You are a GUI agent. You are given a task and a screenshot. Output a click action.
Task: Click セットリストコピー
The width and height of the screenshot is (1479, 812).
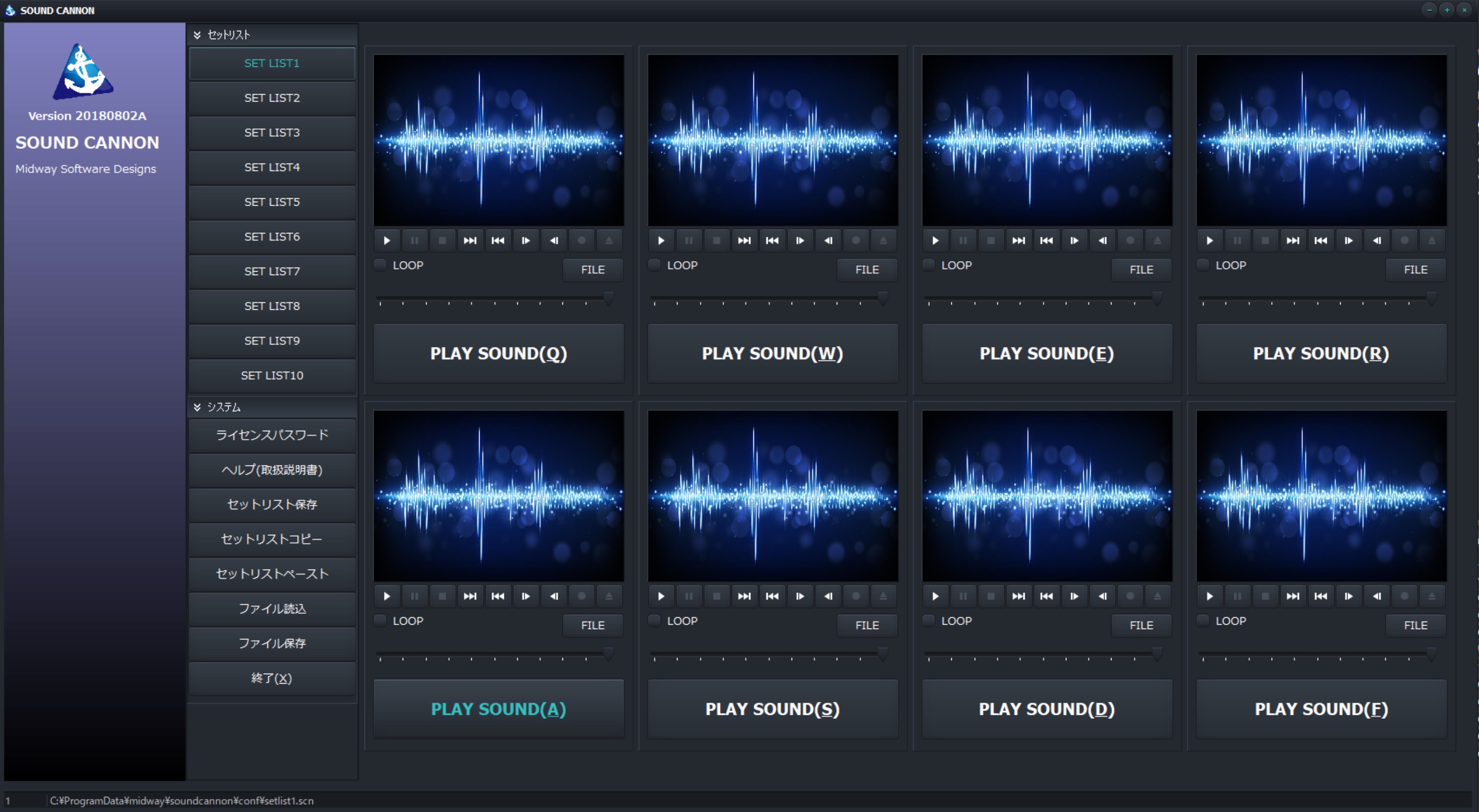coord(272,539)
